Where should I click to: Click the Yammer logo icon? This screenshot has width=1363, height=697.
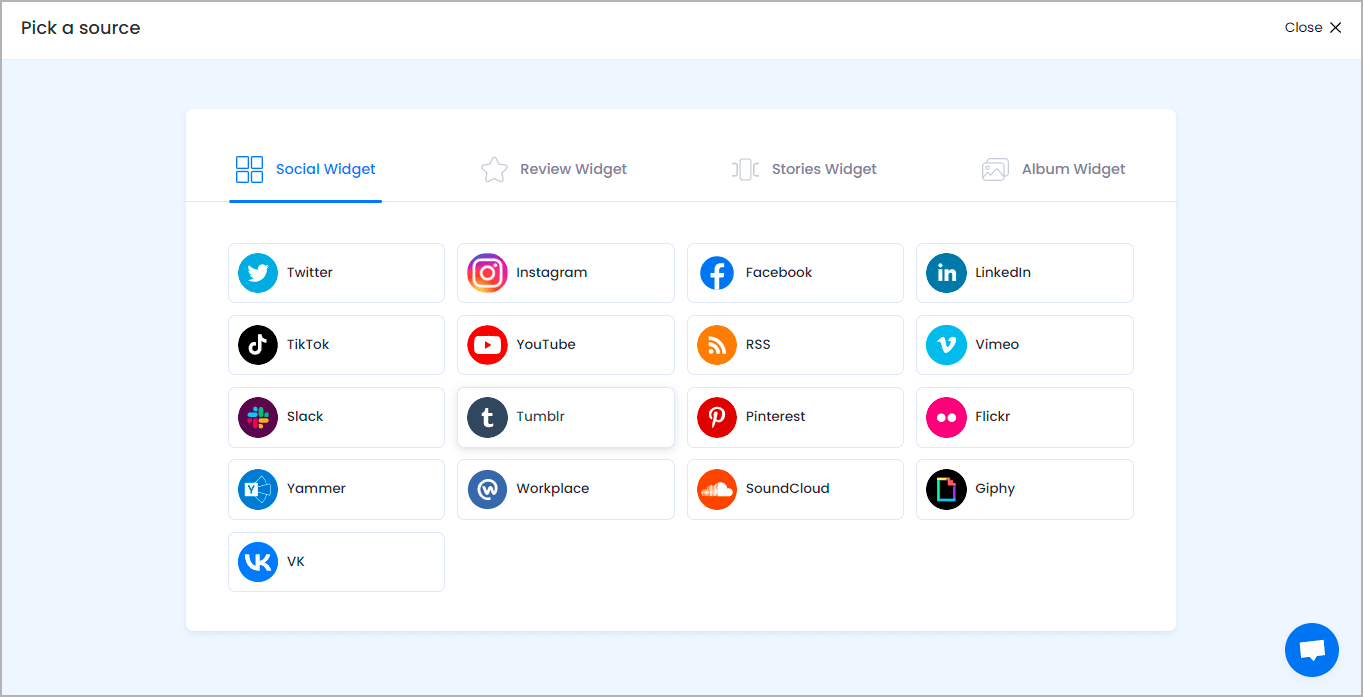pyautogui.click(x=258, y=489)
